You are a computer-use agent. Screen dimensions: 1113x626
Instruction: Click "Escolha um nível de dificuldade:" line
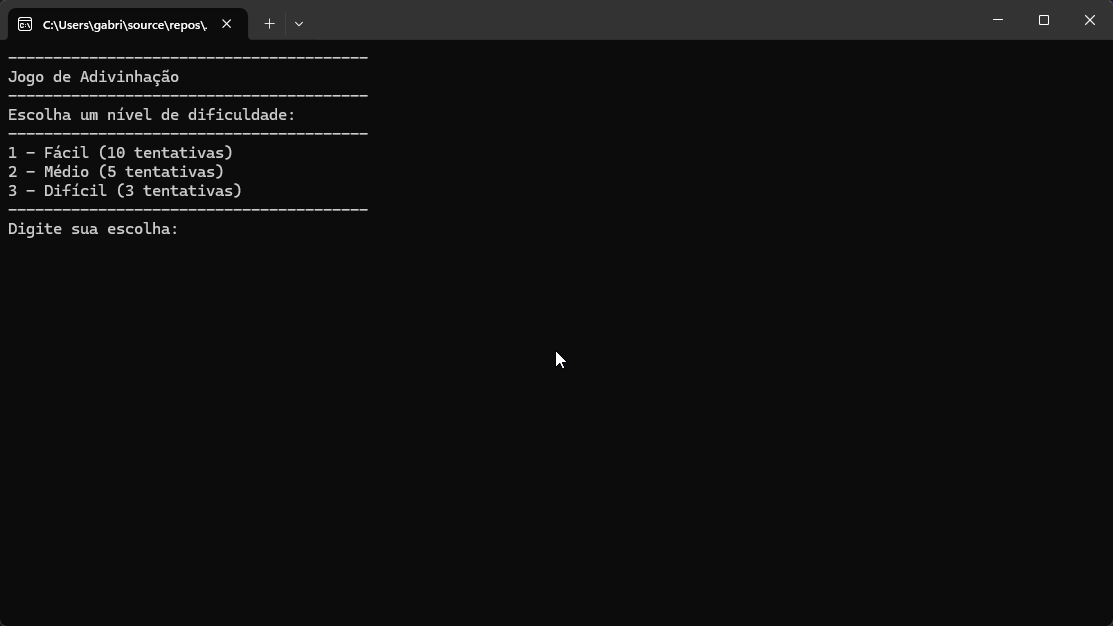click(x=152, y=115)
